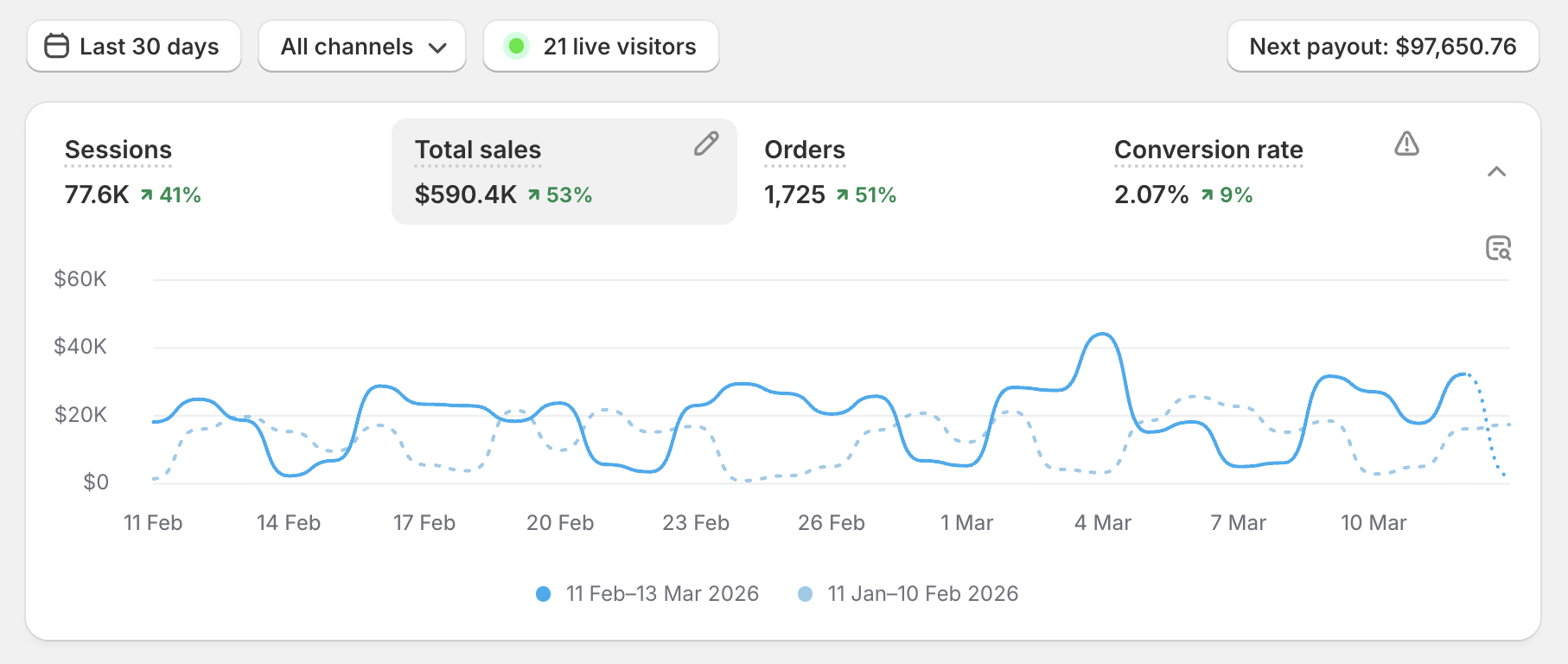The height and width of the screenshot is (664, 1568).
Task: Click the Next payout amount button
Action: pos(1382,47)
